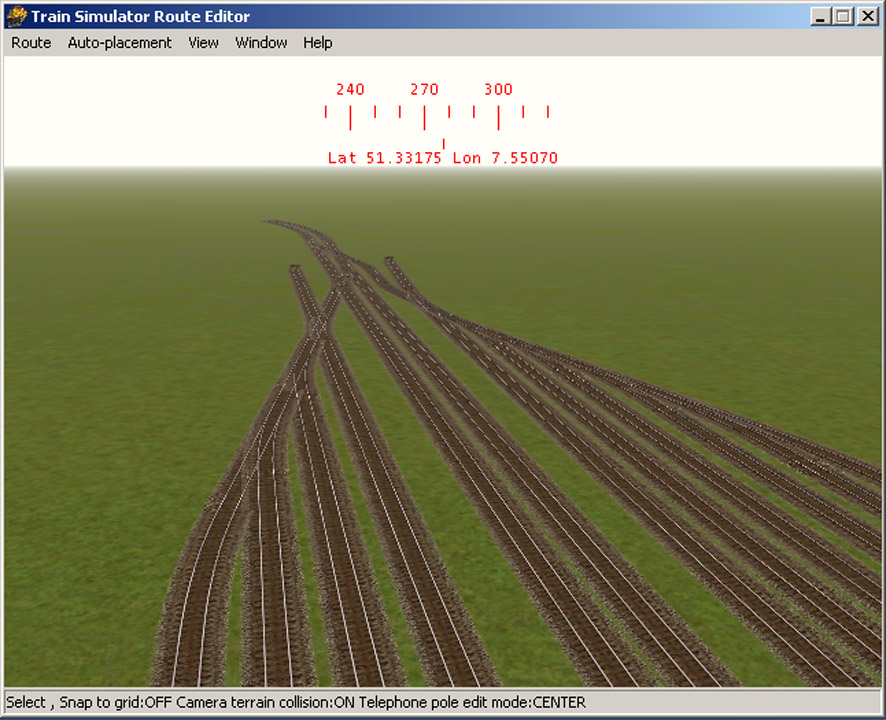The width and height of the screenshot is (886, 720).
Task: Click the Train Simulator Route Editor title text
Action: coord(140,16)
